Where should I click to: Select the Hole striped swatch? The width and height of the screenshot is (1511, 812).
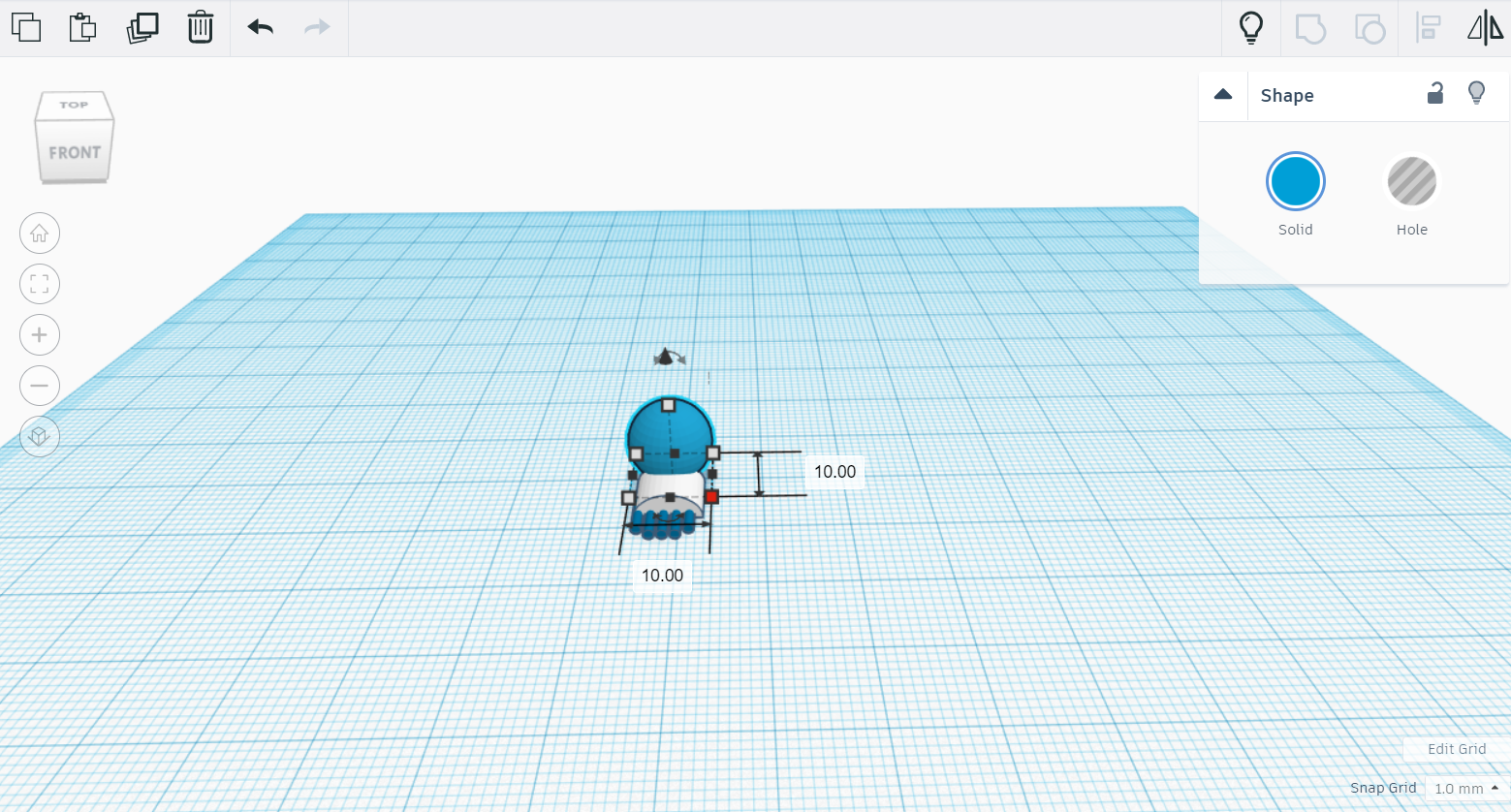pos(1412,181)
